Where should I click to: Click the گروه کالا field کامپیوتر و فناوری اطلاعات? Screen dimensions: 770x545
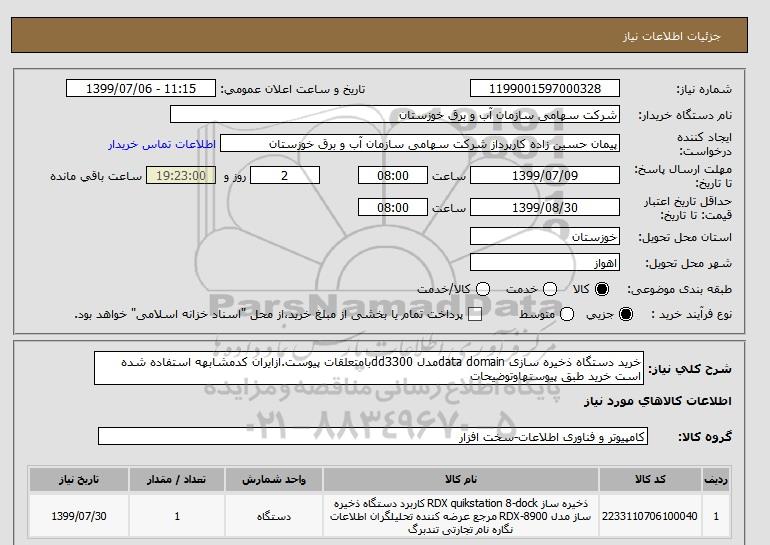(x=373, y=436)
